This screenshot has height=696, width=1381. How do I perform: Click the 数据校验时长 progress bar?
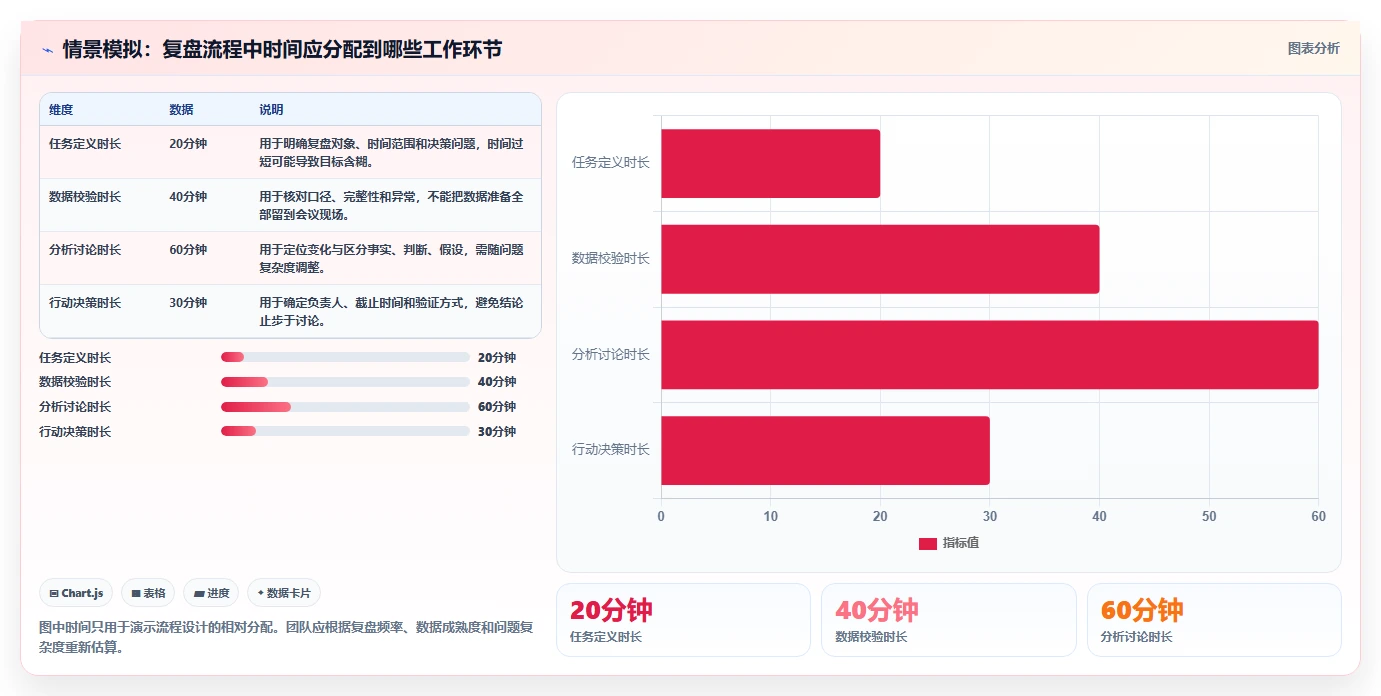point(345,382)
